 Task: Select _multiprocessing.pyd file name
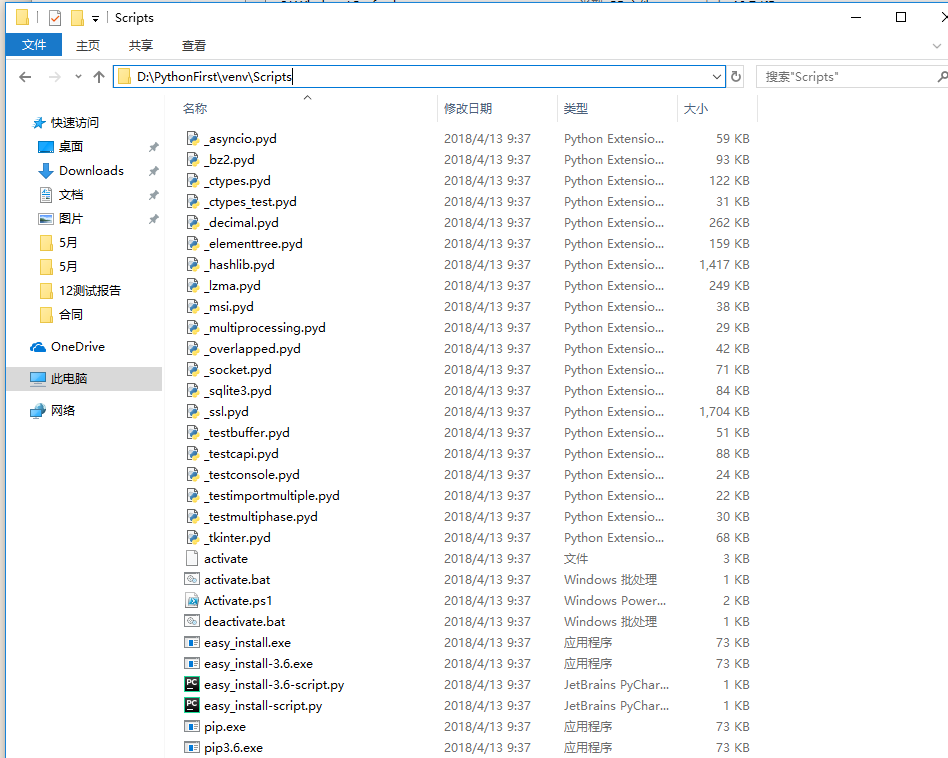tap(265, 328)
